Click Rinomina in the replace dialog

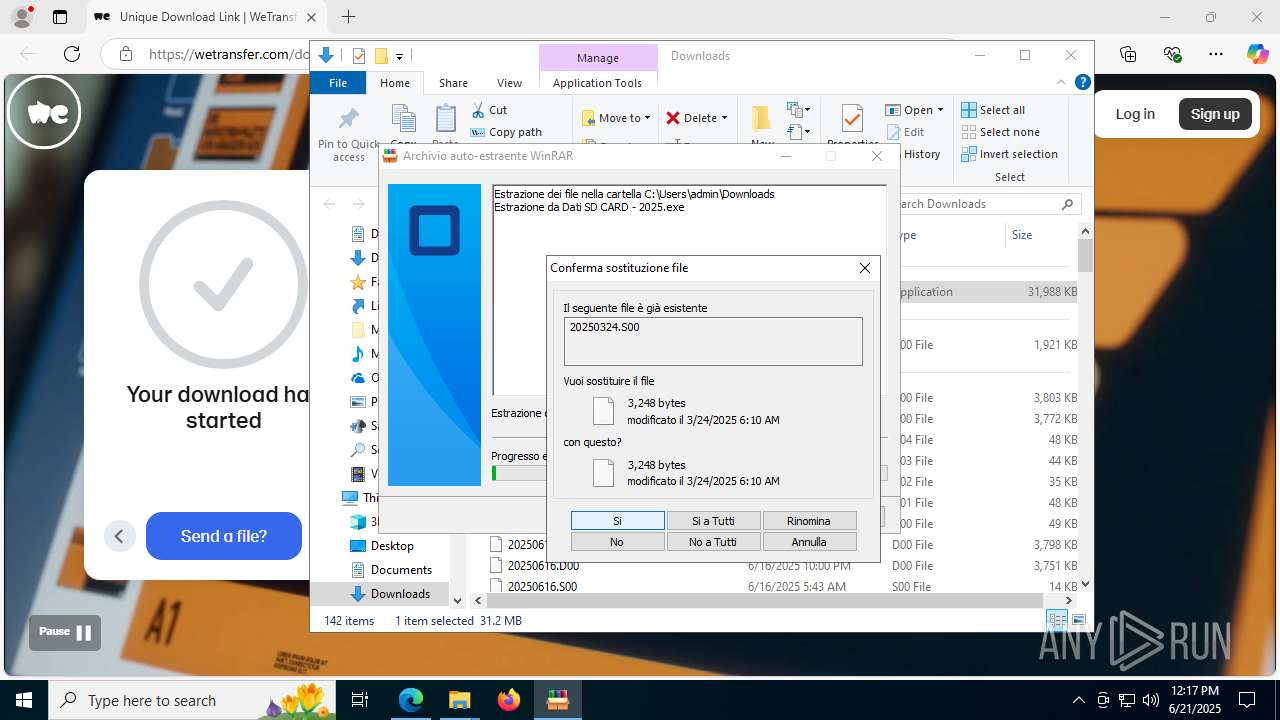[x=809, y=521]
